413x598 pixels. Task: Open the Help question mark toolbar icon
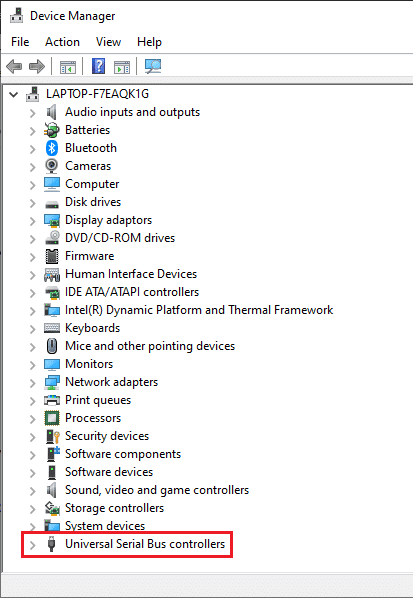(x=98, y=67)
